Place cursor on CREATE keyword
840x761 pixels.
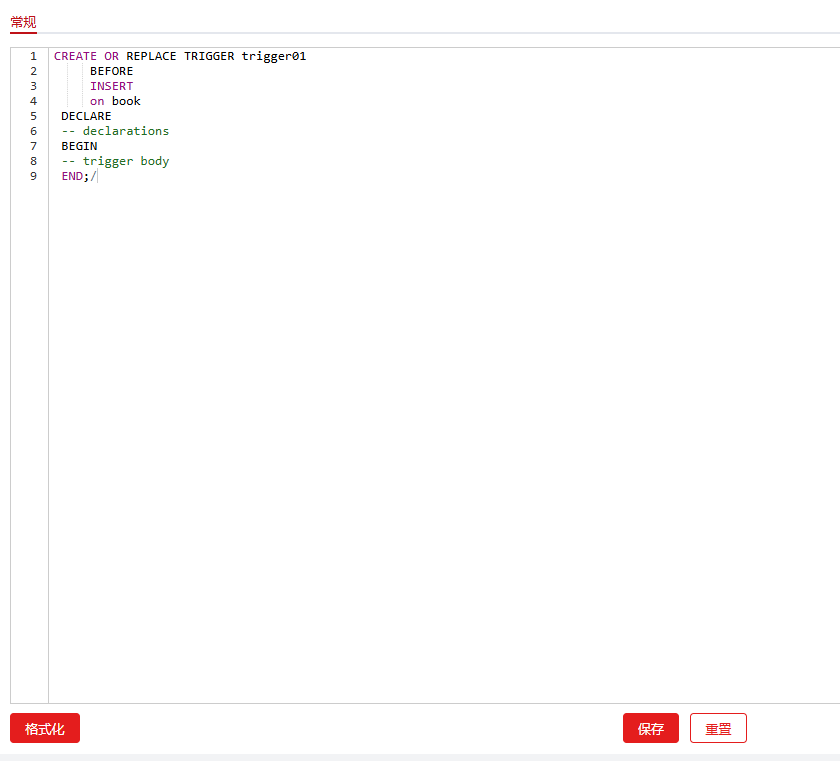point(75,56)
